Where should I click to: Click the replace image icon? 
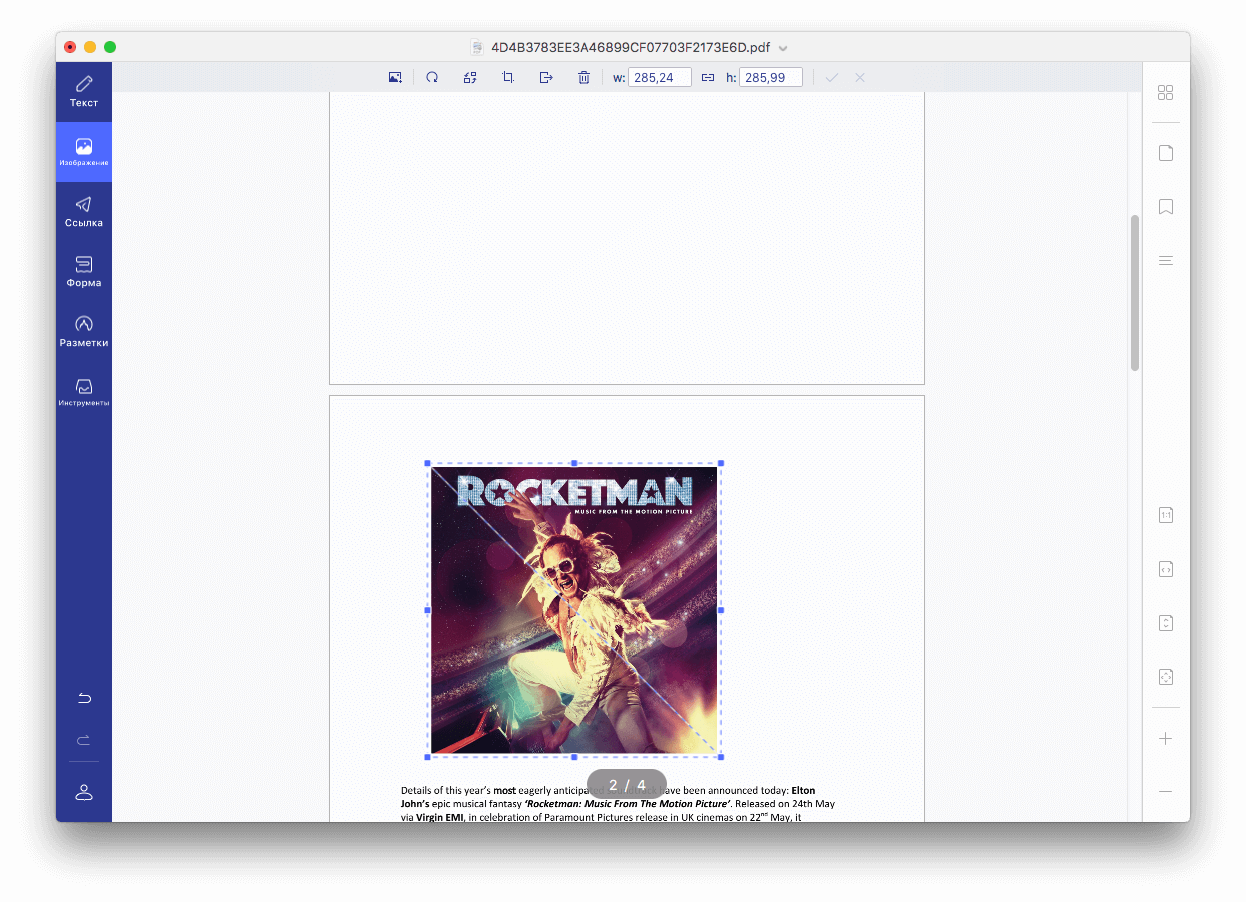point(470,77)
